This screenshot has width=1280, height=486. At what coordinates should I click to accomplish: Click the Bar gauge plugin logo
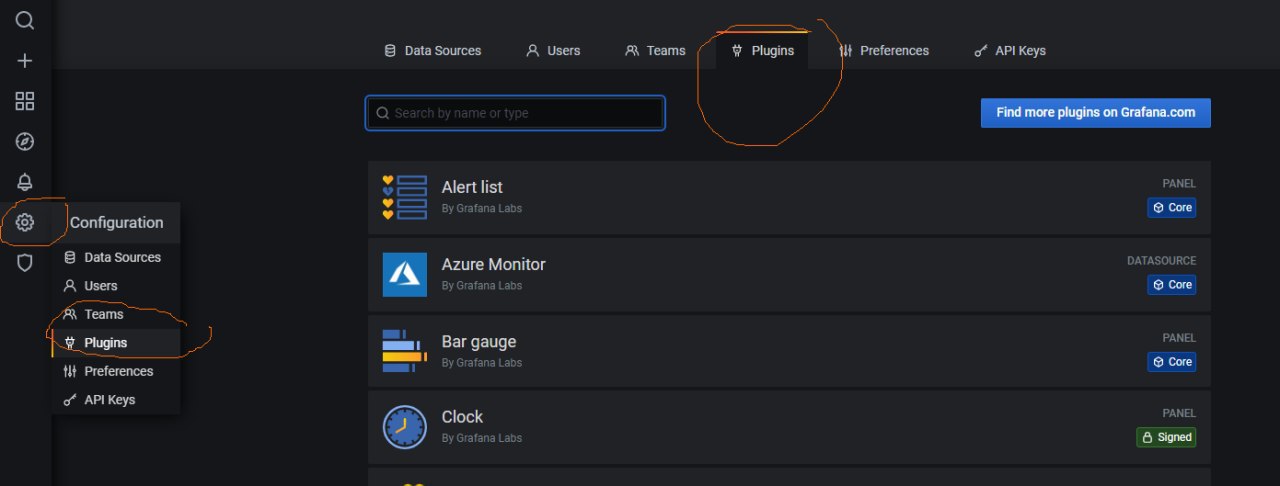404,351
